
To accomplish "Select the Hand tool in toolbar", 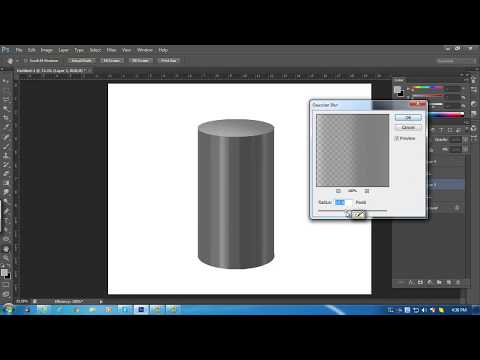I will pos(6,249).
